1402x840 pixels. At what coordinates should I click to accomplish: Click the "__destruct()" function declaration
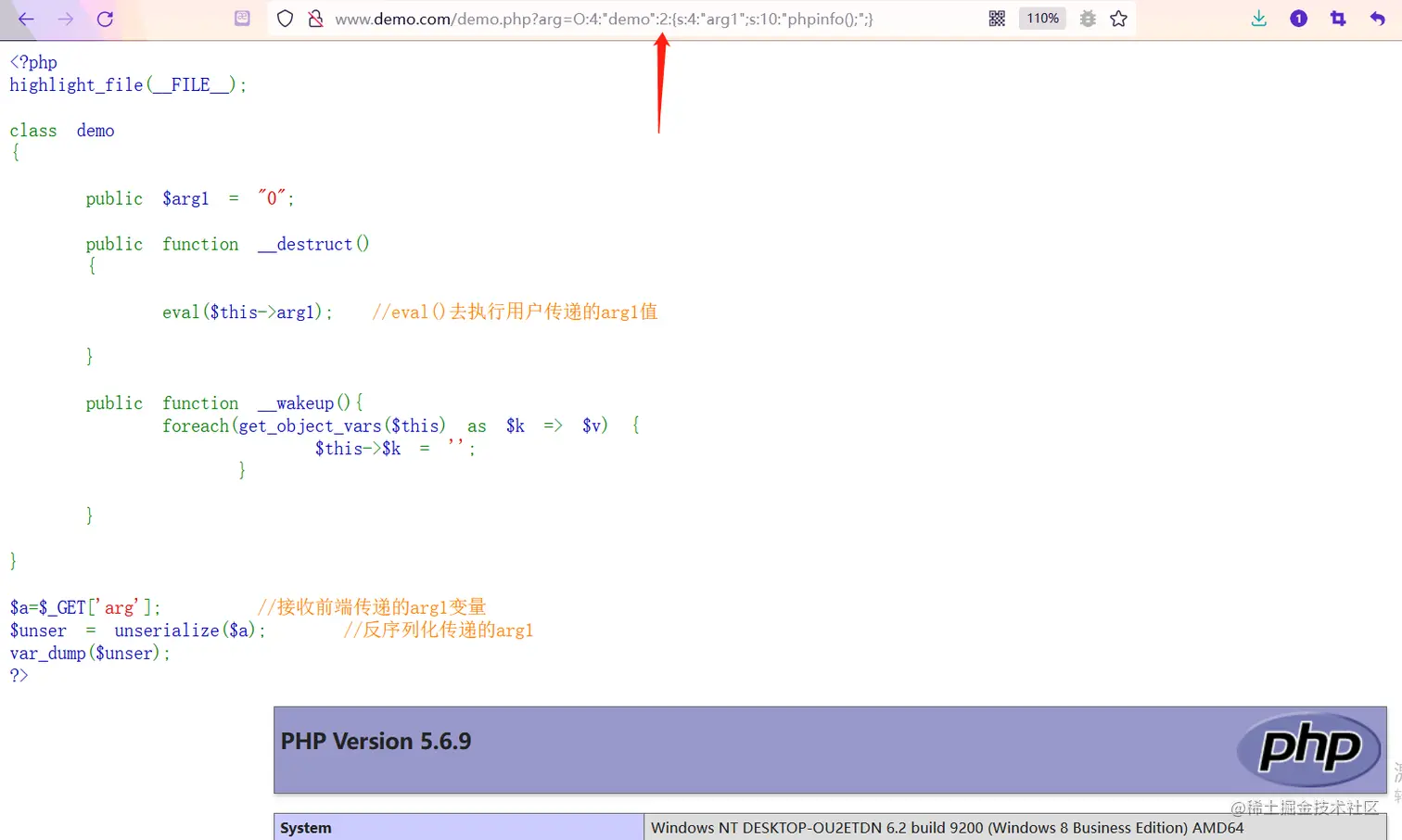click(227, 244)
